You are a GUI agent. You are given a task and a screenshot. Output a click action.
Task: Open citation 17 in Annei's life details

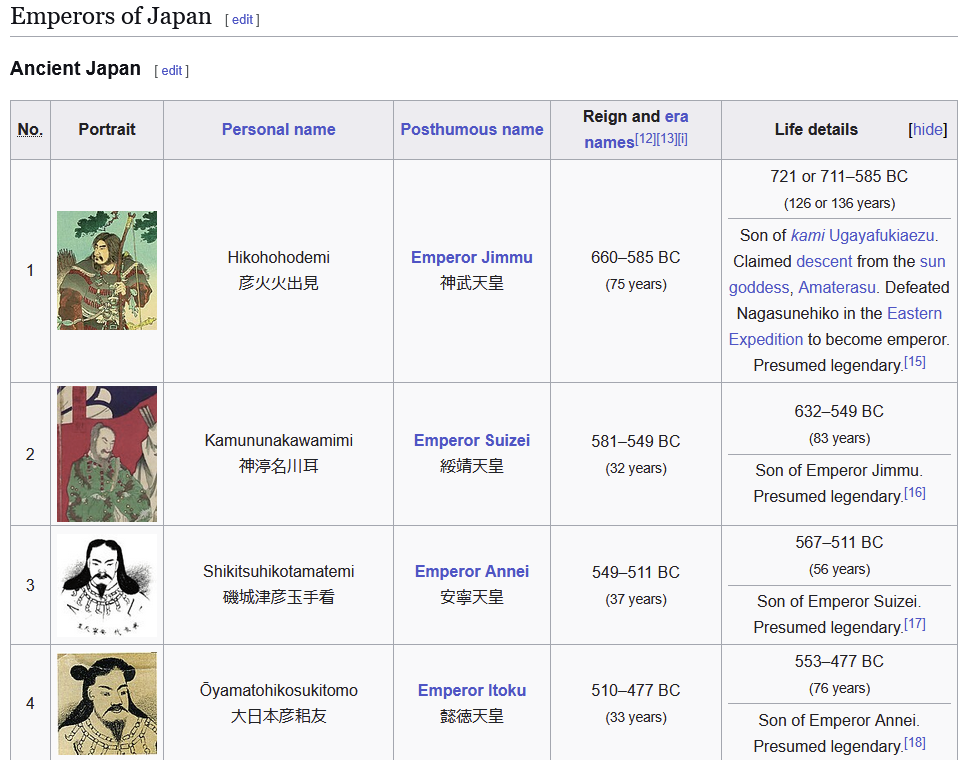(914, 624)
